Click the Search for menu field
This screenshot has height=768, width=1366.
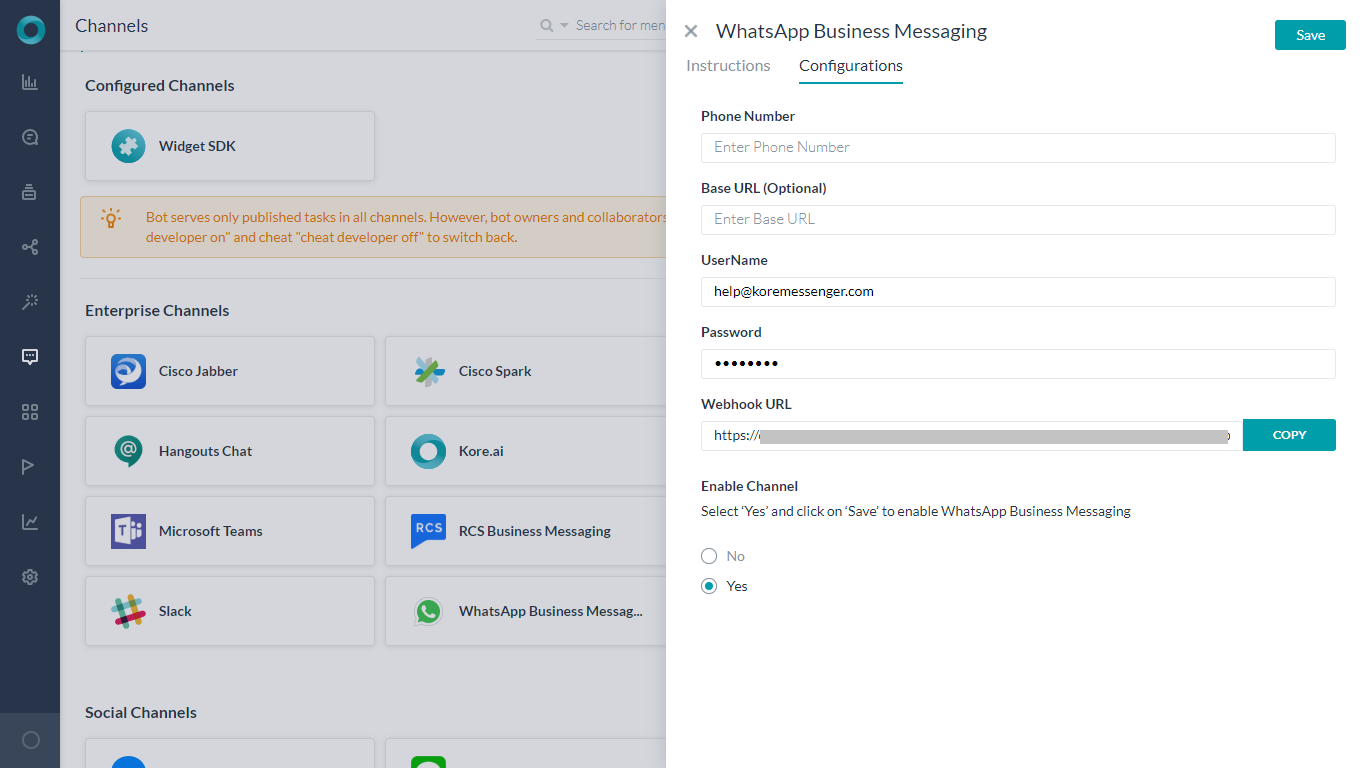click(620, 25)
